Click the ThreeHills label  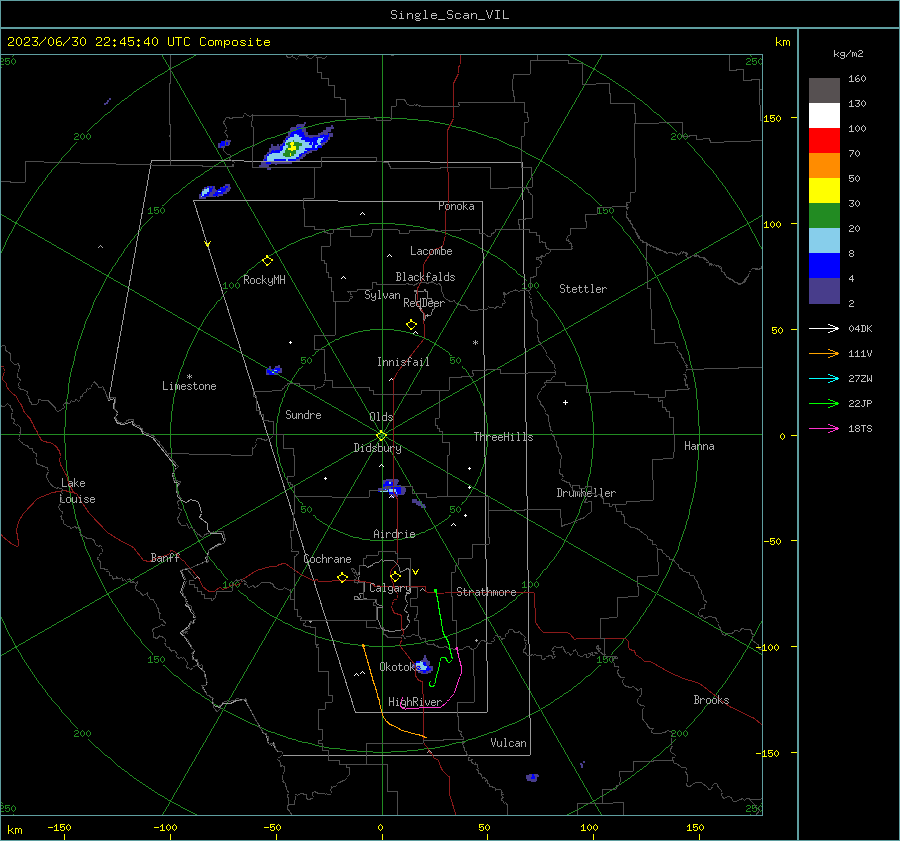[503, 437]
